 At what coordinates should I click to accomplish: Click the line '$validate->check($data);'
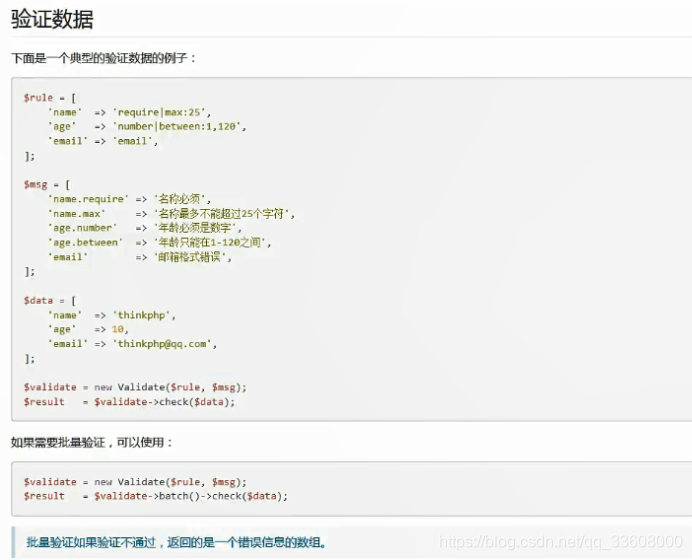pos(129,402)
